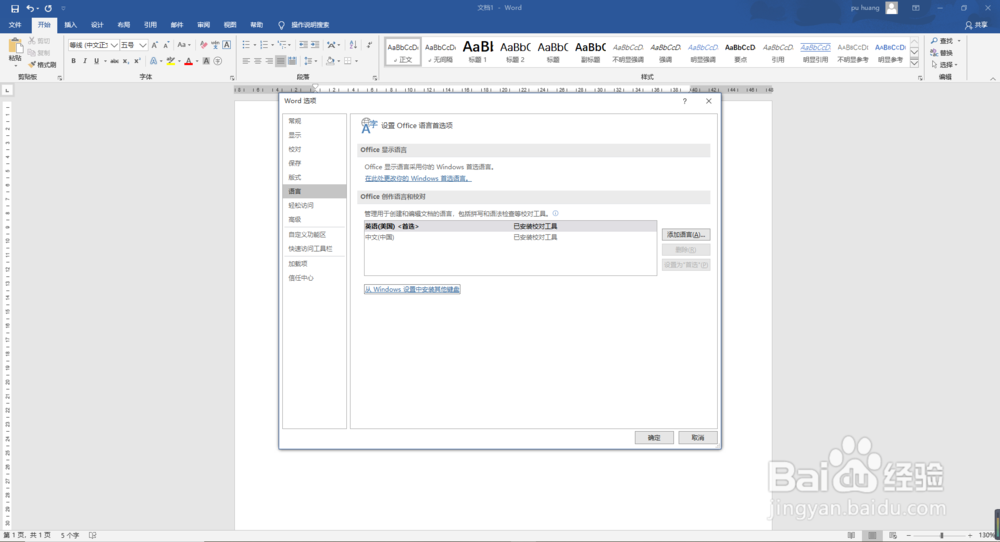This screenshot has height=542, width=1000.
Task: Open the Insert (插入) ribbon tab
Action: [70, 25]
